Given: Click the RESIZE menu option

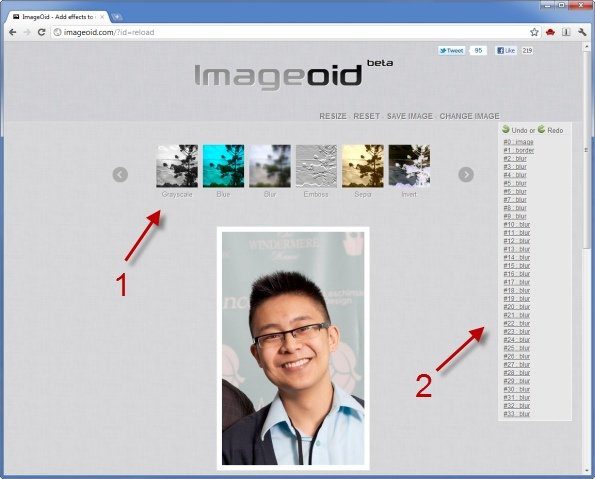Looking at the screenshot, I should pos(333,116).
